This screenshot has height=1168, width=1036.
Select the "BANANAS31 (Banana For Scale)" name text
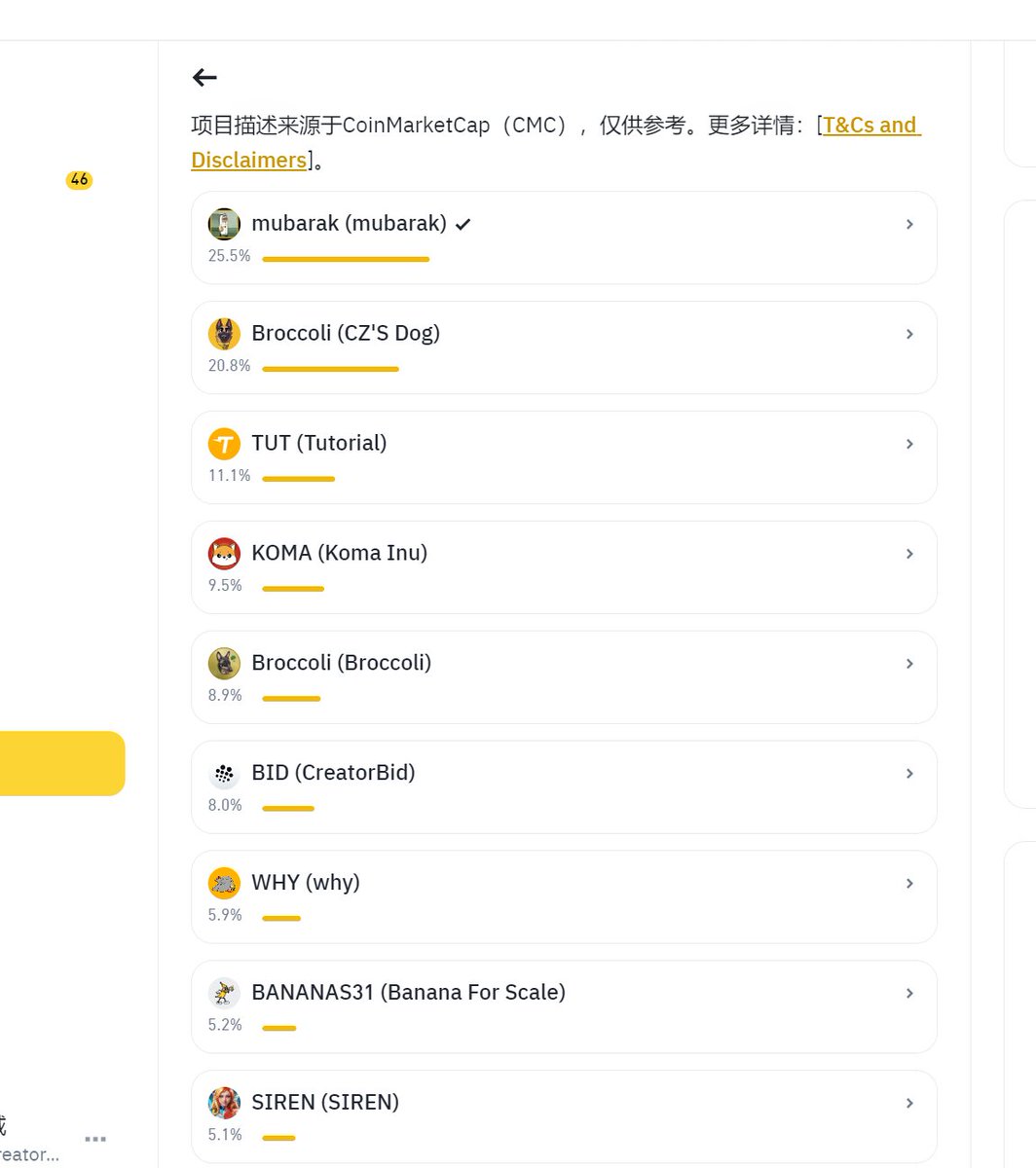pos(409,994)
